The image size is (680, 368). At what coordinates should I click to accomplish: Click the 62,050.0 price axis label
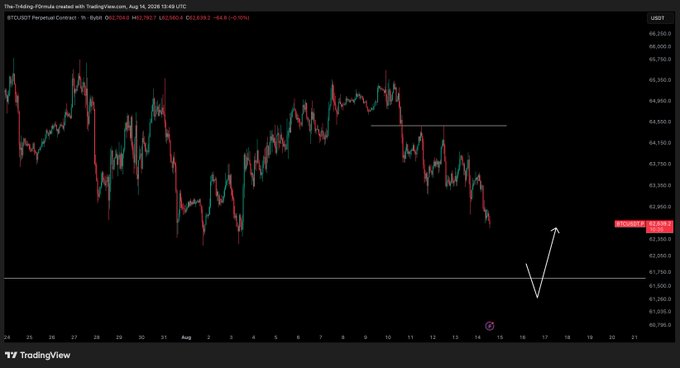pyautogui.click(x=660, y=256)
